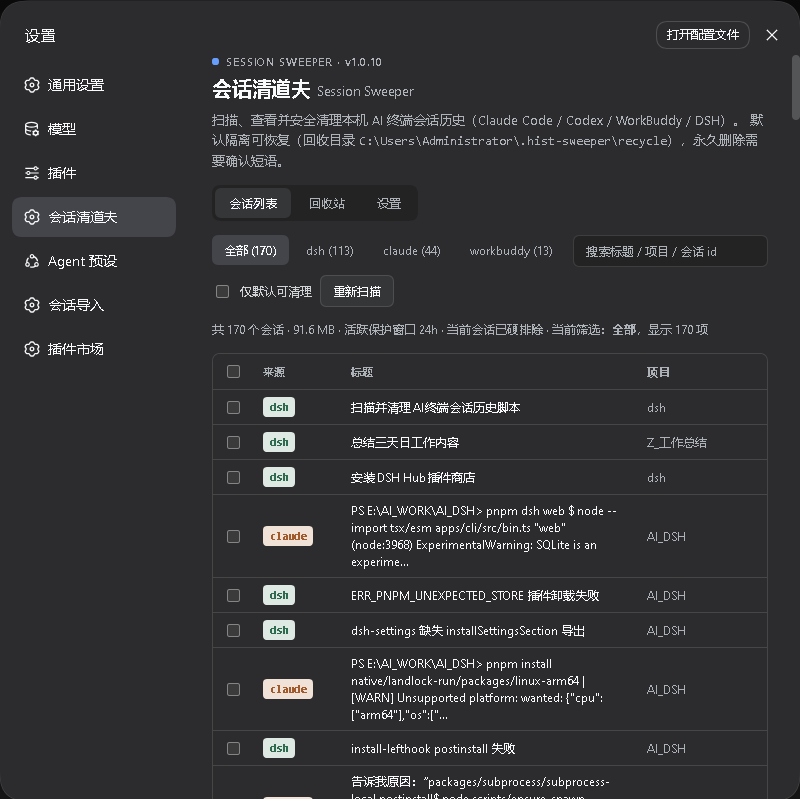Viewport: 800px width, 799px height.
Task: Check the install-lefthook postinstall 失败 row
Action: (233, 748)
